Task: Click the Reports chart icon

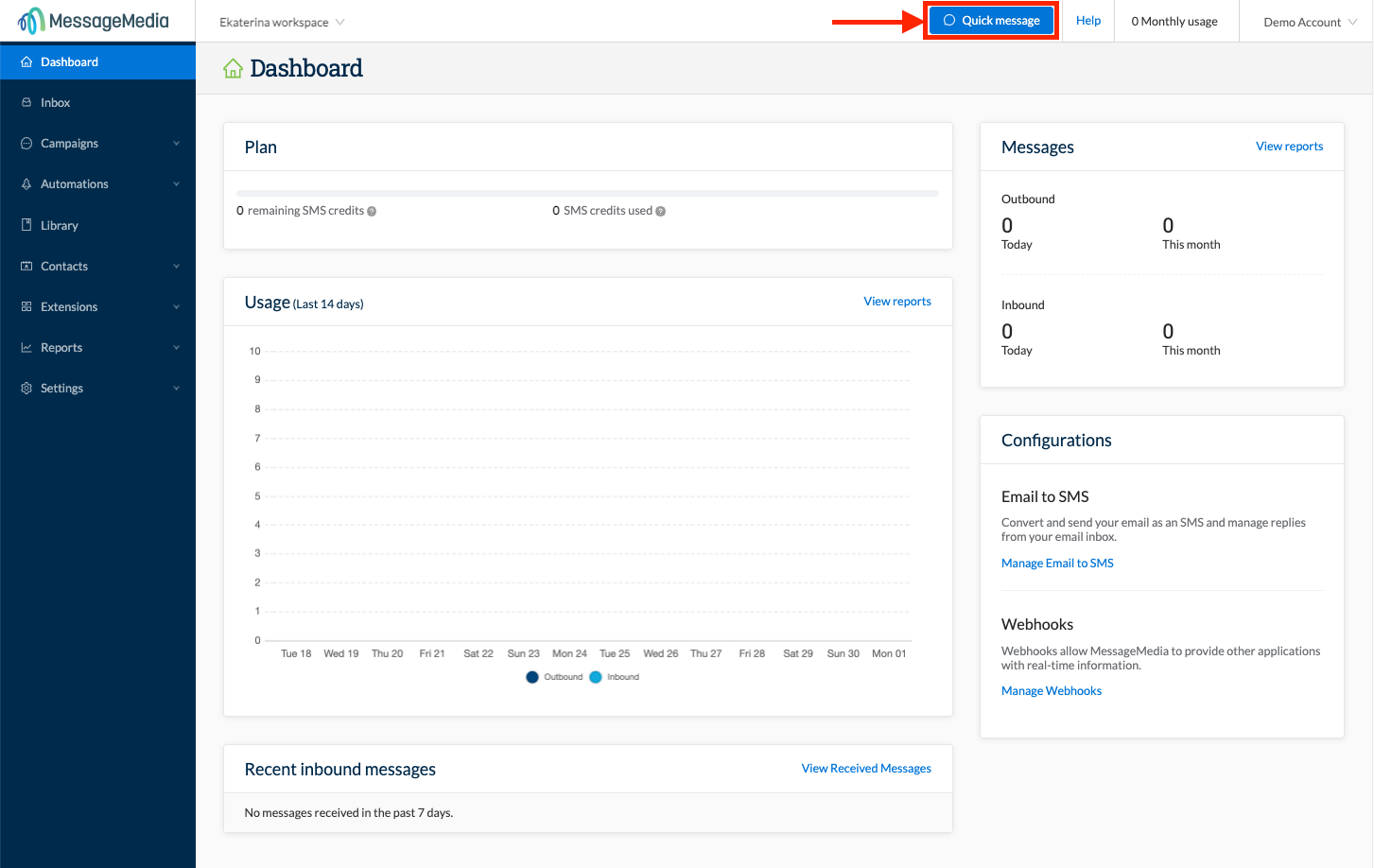Action: tap(26, 347)
